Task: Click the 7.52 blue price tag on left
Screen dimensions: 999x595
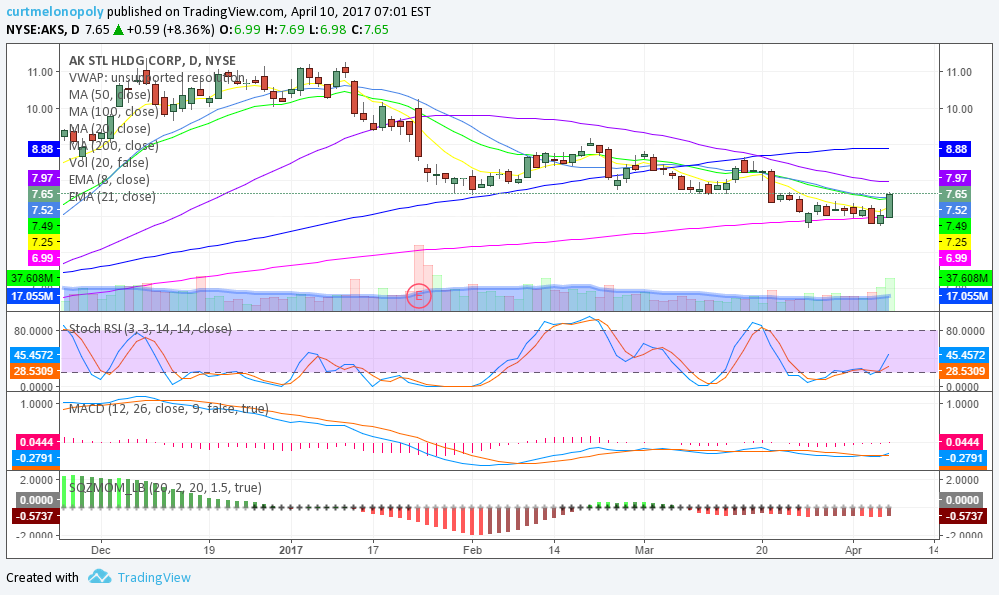Action: 43,210
